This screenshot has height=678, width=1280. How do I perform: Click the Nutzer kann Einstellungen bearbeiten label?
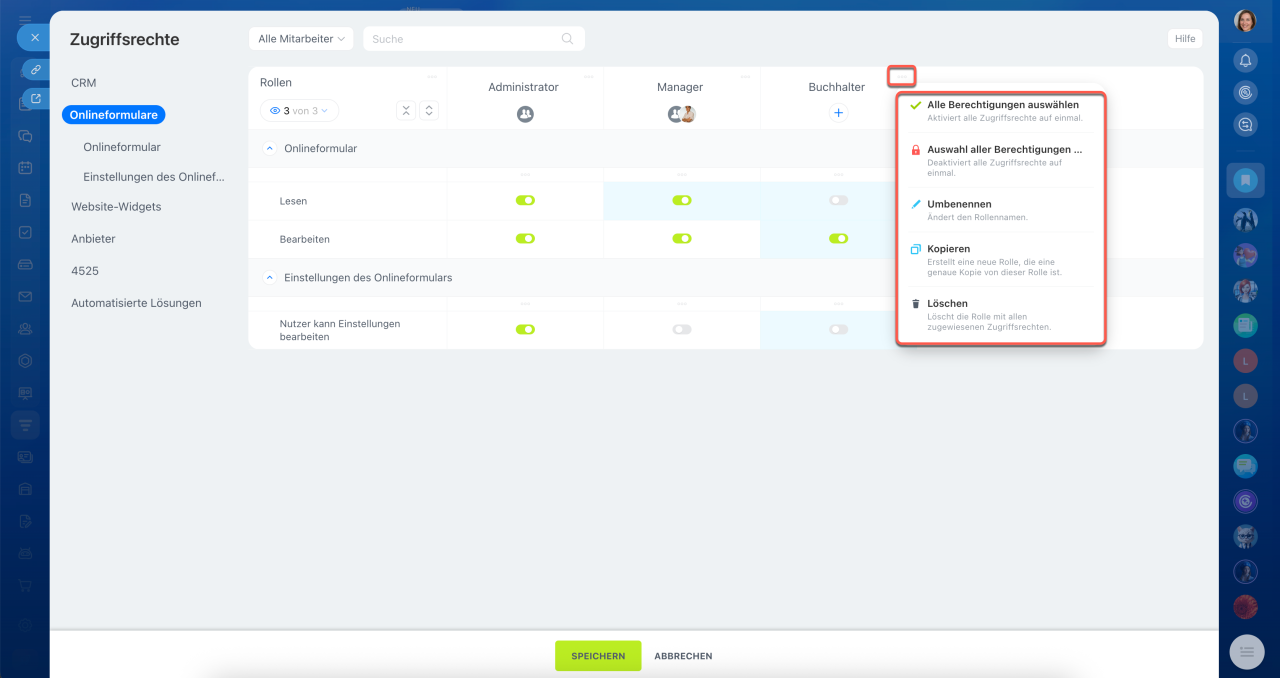click(340, 330)
